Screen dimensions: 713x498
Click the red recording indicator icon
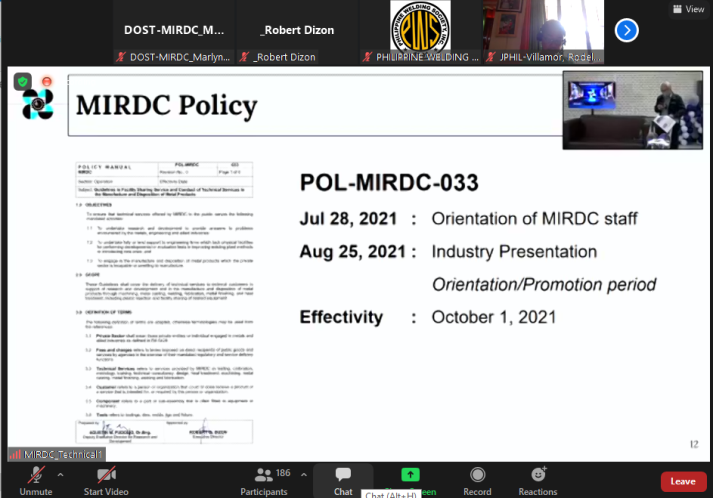(x=47, y=82)
